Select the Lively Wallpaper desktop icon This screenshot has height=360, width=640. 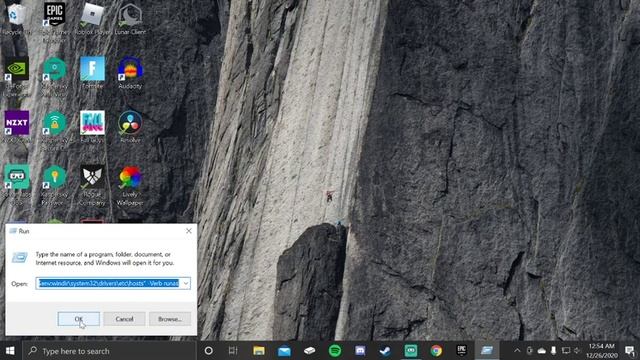tap(130, 184)
